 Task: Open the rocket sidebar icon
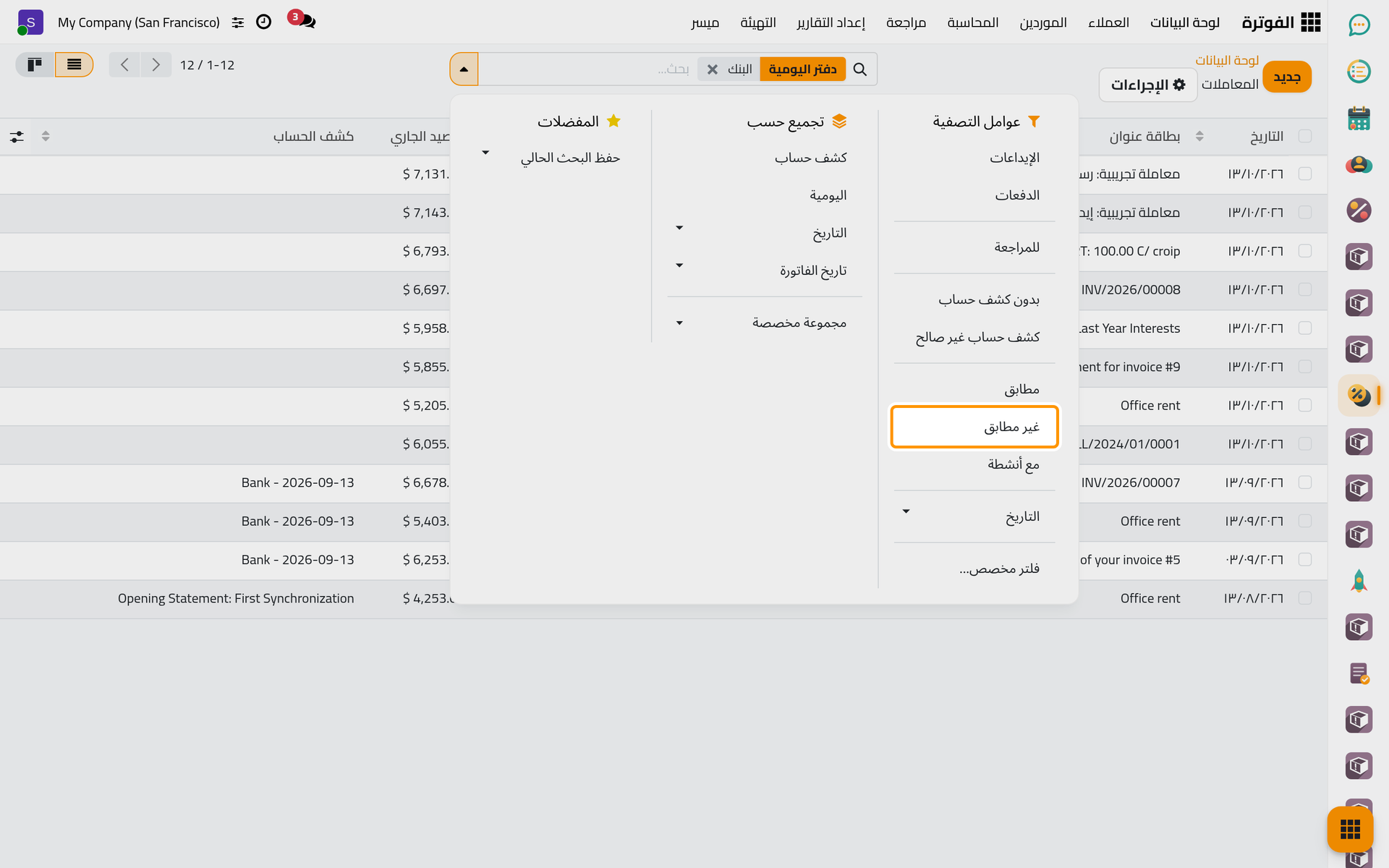pyautogui.click(x=1359, y=581)
